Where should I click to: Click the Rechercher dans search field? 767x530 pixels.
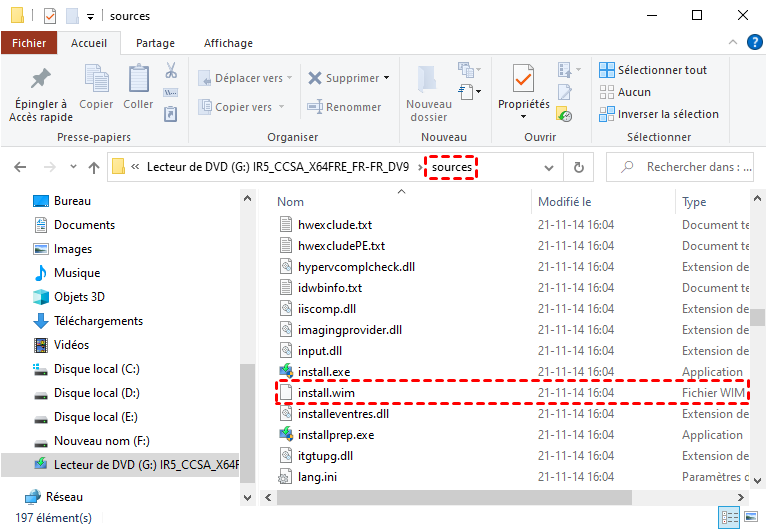coord(680,167)
